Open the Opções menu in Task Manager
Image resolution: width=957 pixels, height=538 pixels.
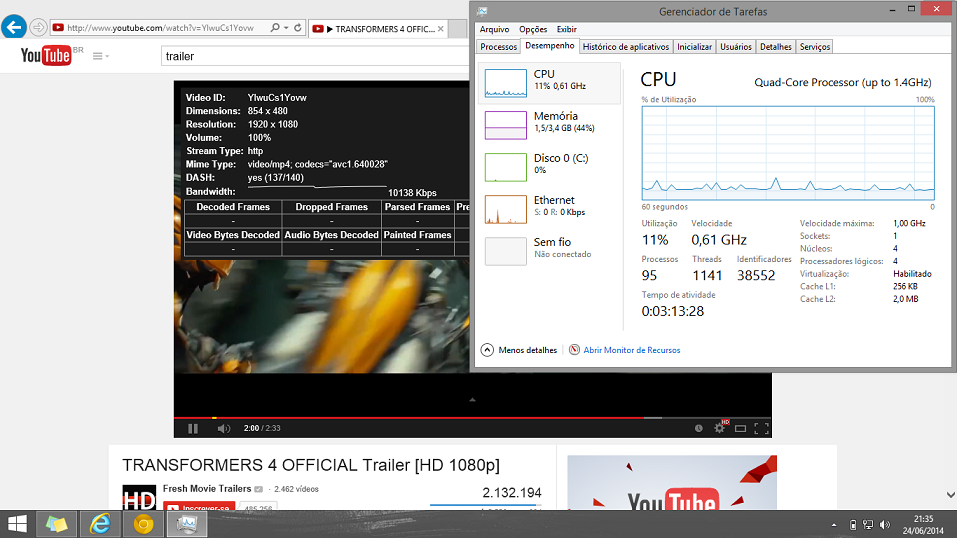click(533, 29)
